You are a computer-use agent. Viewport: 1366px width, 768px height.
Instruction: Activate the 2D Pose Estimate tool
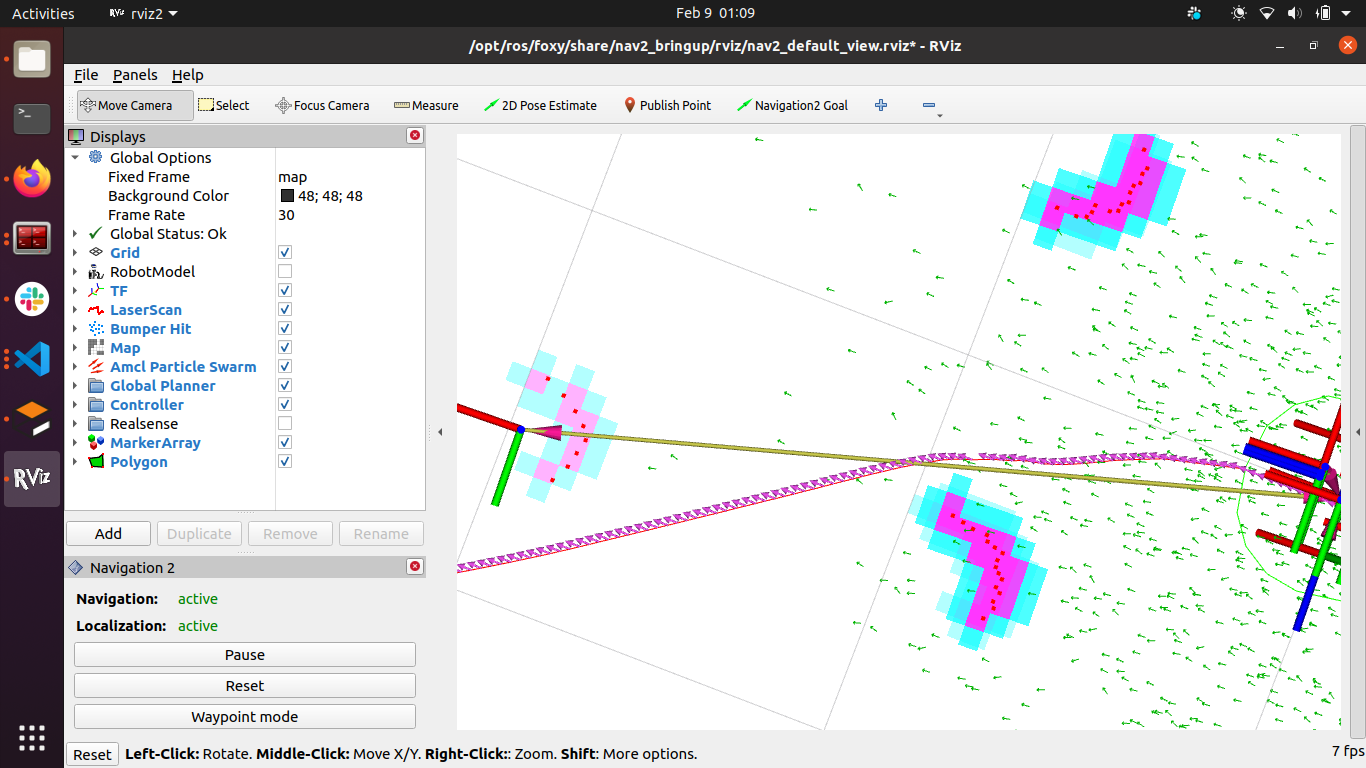pos(540,105)
